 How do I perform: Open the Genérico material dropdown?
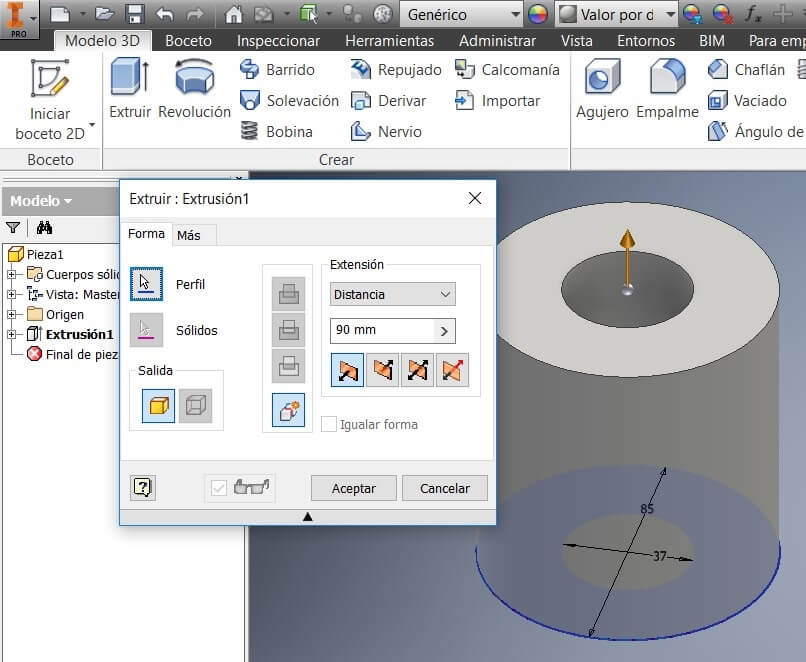click(x=461, y=14)
